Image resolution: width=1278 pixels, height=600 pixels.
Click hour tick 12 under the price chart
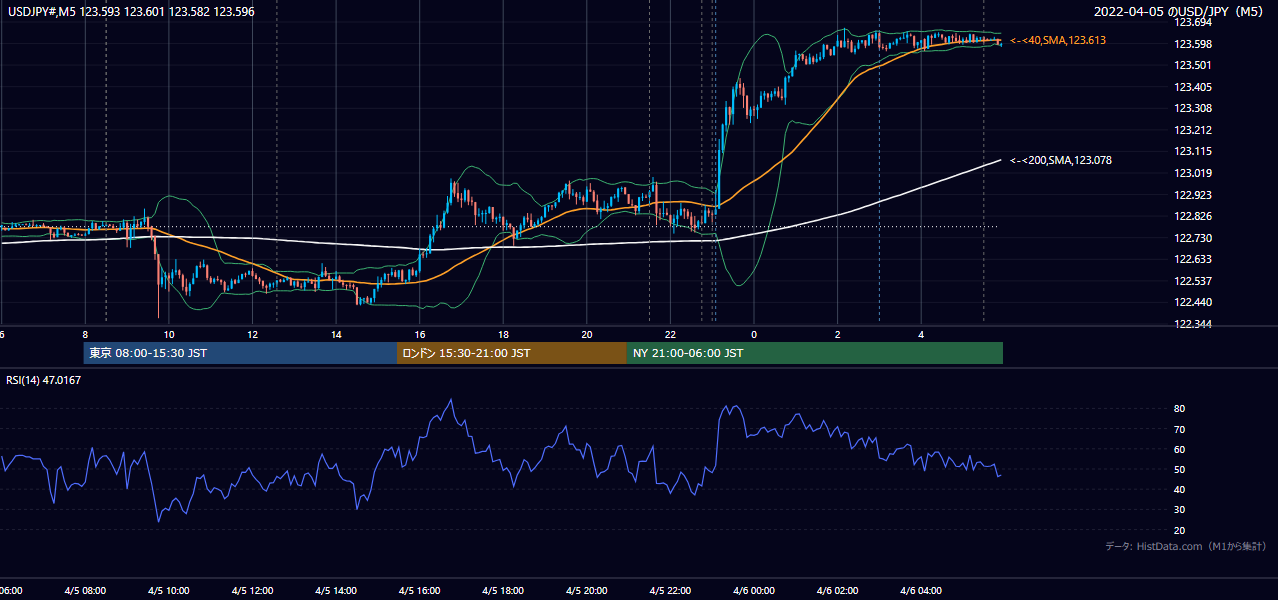coord(253,334)
